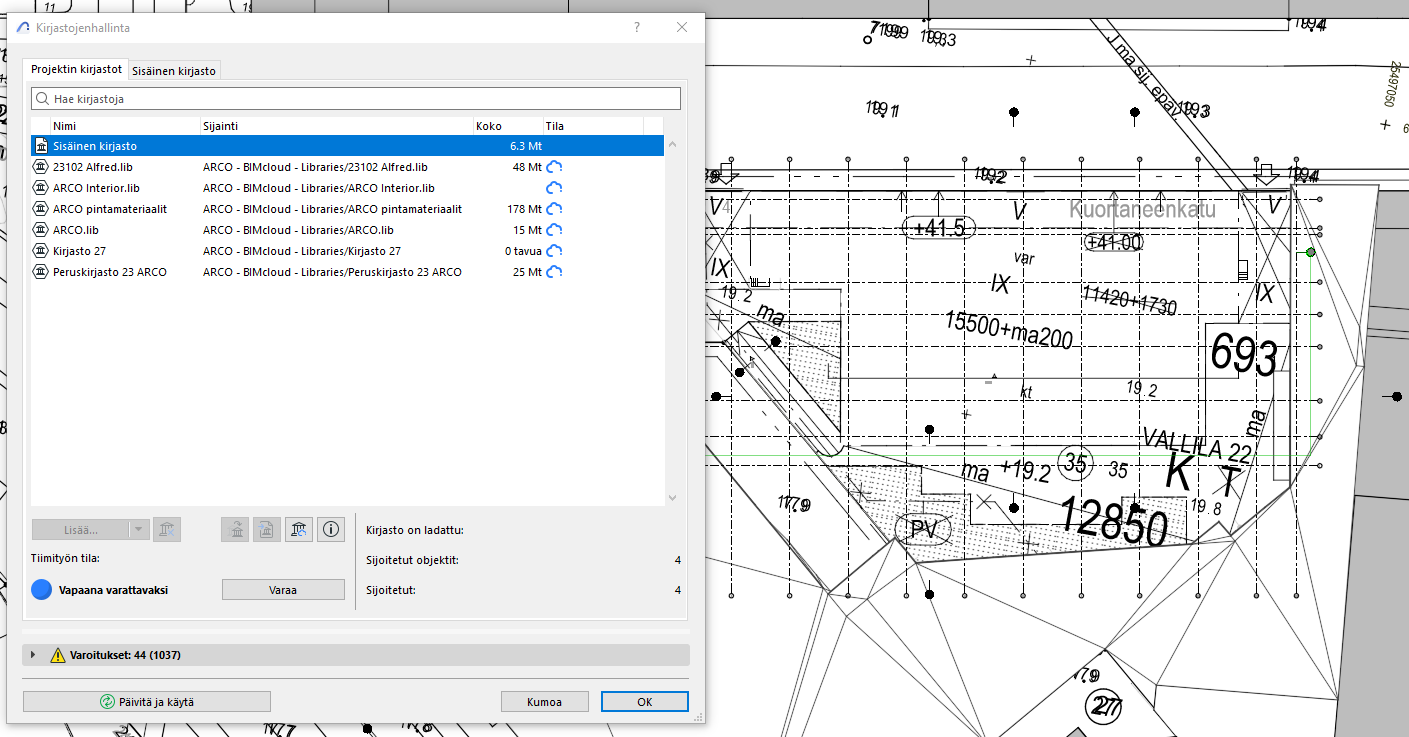Open the Lisää dropdown arrow

point(139,530)
